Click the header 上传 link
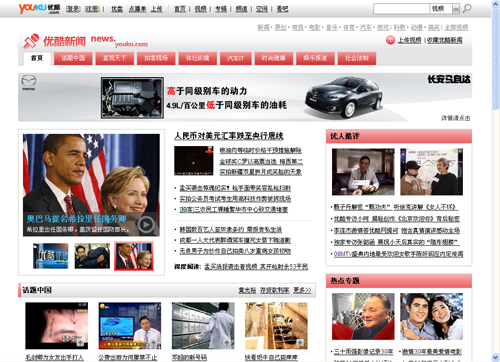This screenshot has width=500, height=362. tap(157, 9)
